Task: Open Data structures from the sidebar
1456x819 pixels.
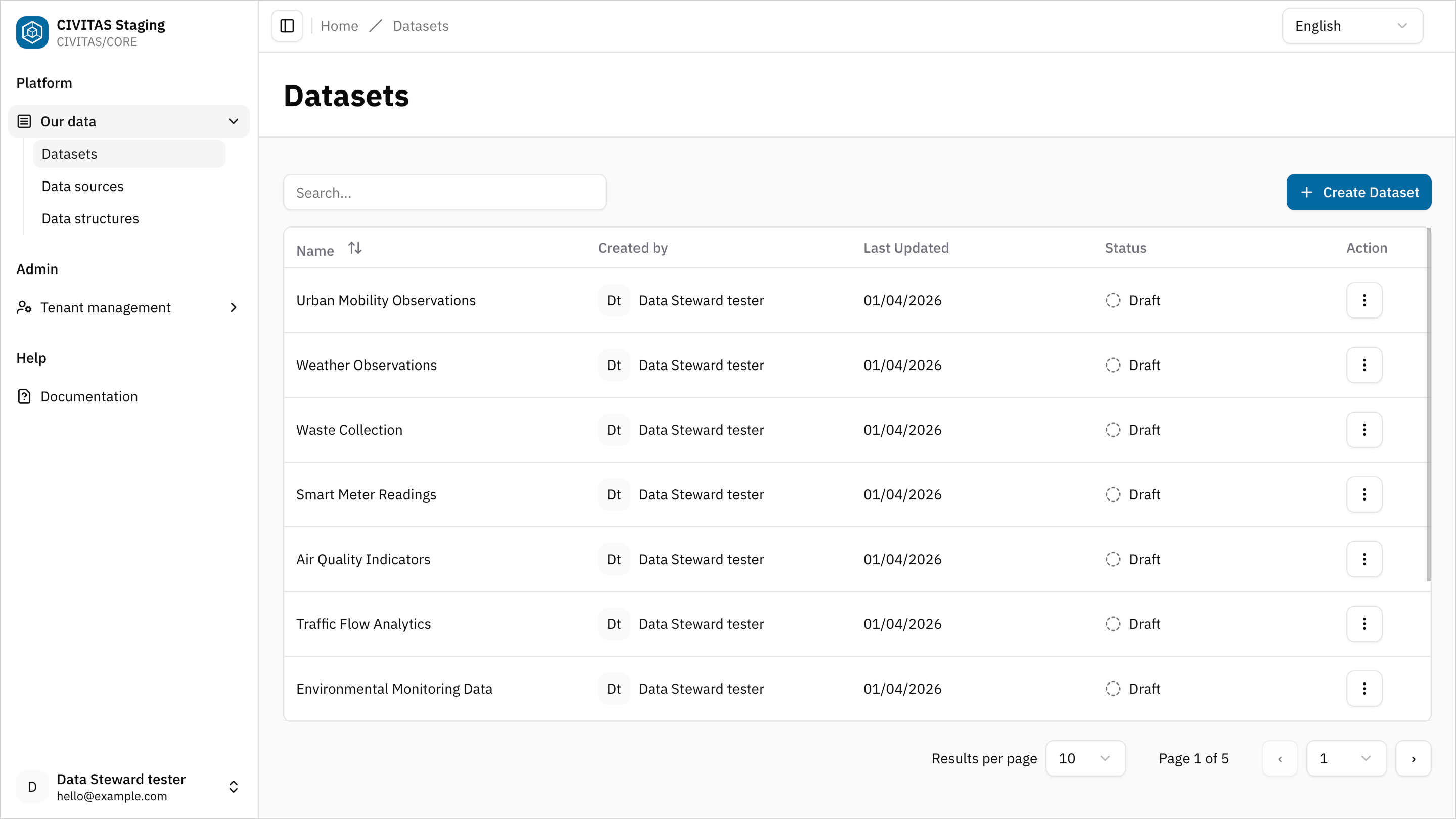Action: 90,218
